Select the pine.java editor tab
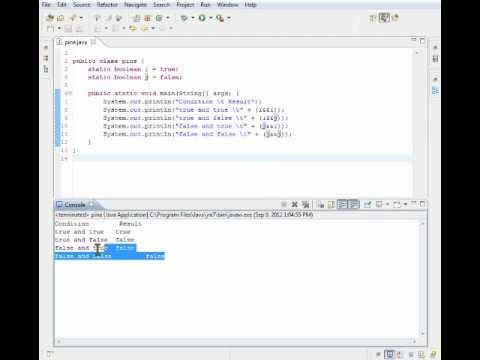Screen dimensions: 480x360 click(x=76, y=42)
